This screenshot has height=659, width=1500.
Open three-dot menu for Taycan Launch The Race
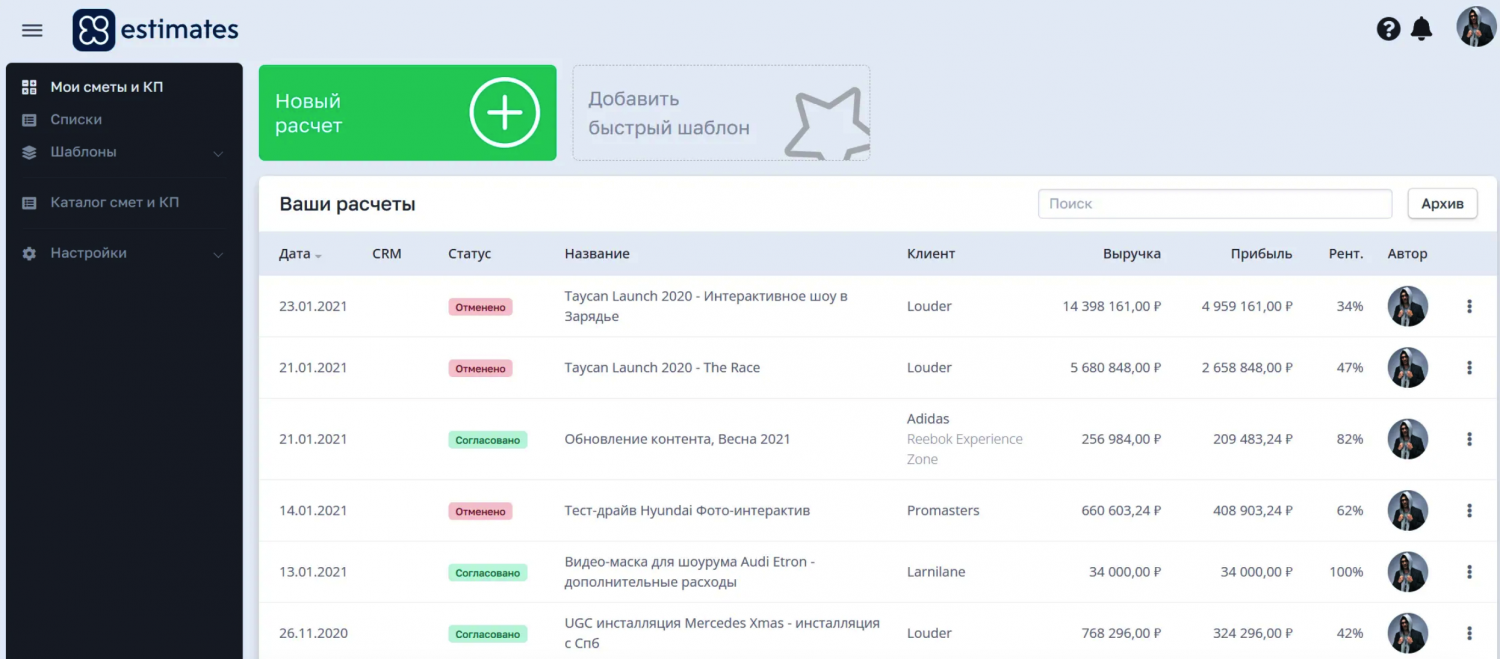tap(1469, 368)
